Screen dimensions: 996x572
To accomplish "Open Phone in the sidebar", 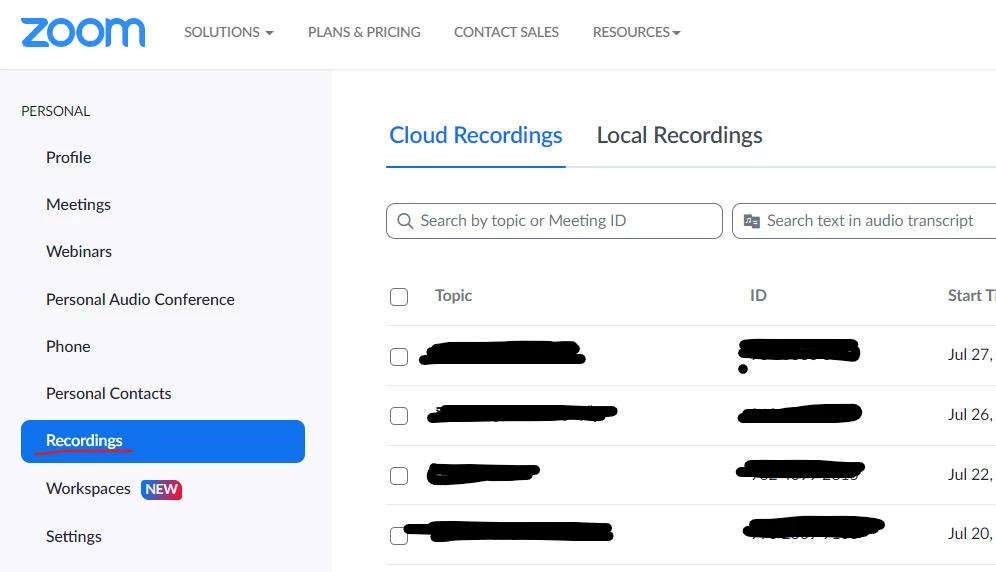I will click(68, 346).
